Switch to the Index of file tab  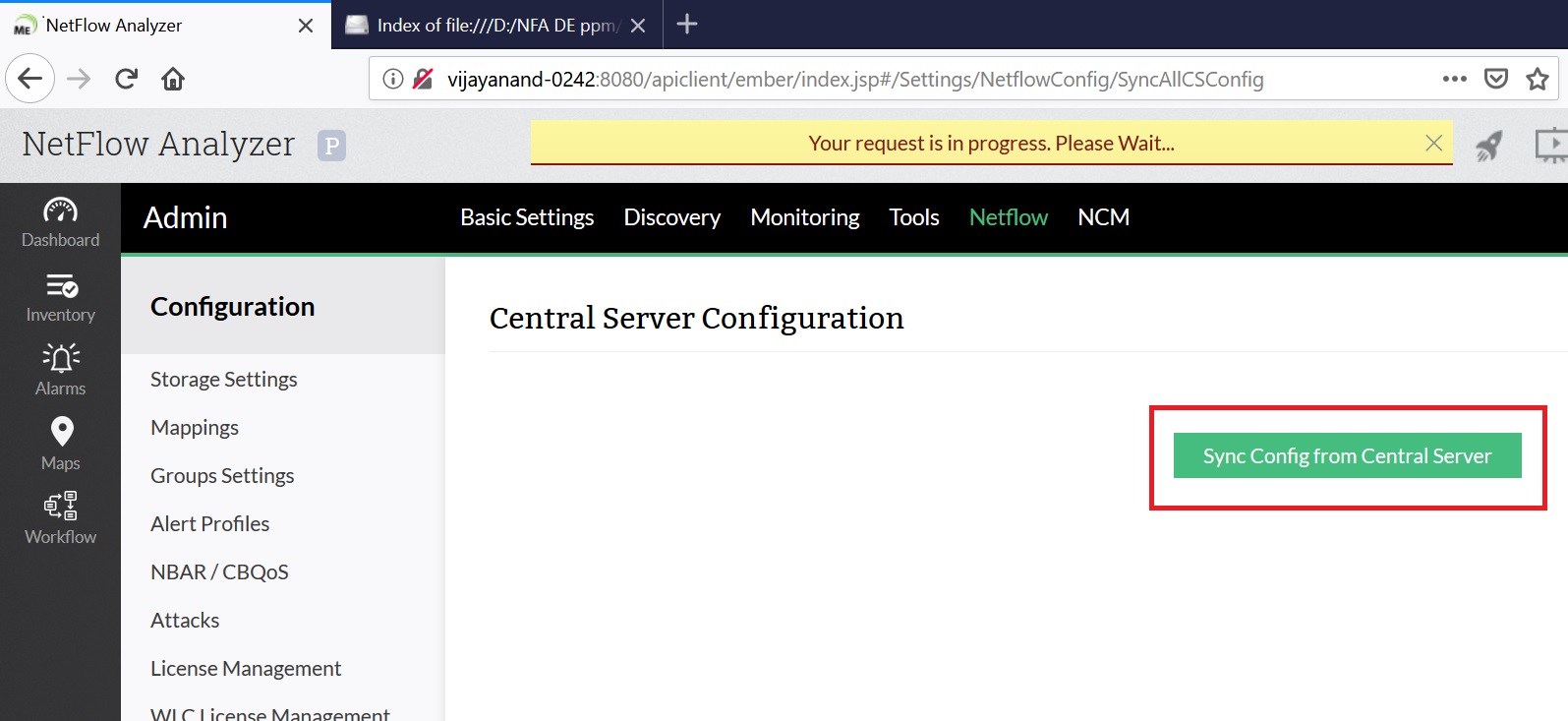point(497,25)
